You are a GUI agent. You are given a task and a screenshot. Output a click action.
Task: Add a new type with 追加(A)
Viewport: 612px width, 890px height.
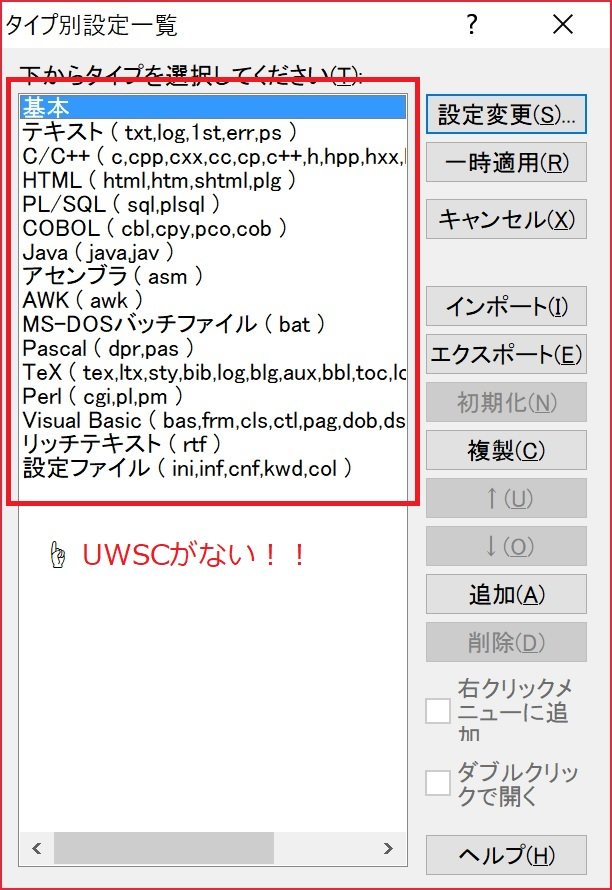[506, 594]
